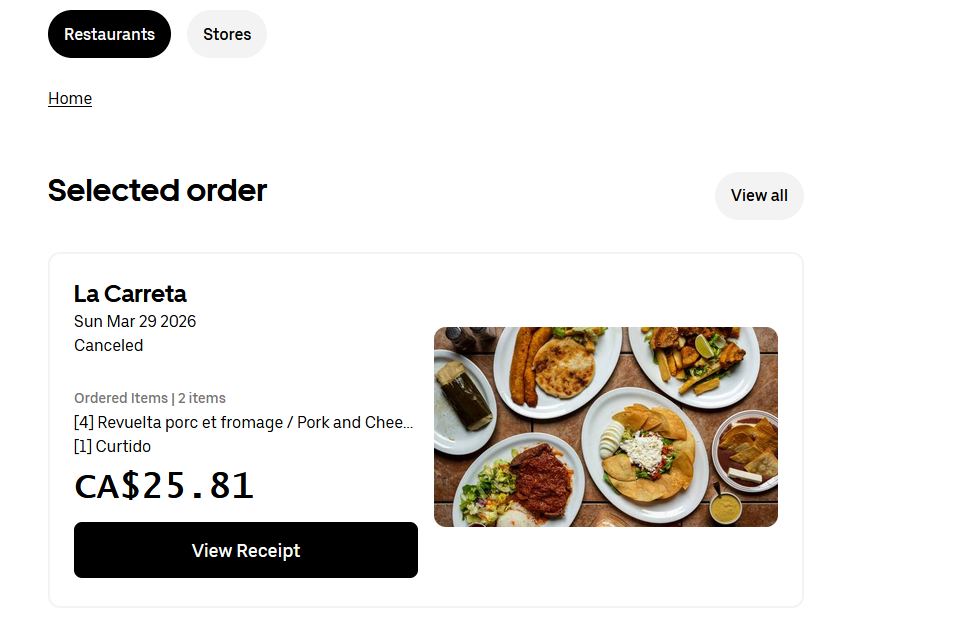The height and width of the screenshot is (621, 956).
Task: Click the quantity marker next to Curtido
Action: (84, 445)
